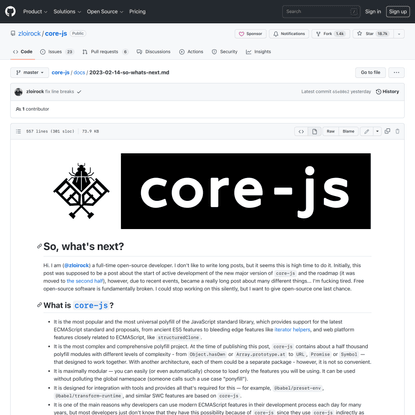Fork the repository

point(330,34)
